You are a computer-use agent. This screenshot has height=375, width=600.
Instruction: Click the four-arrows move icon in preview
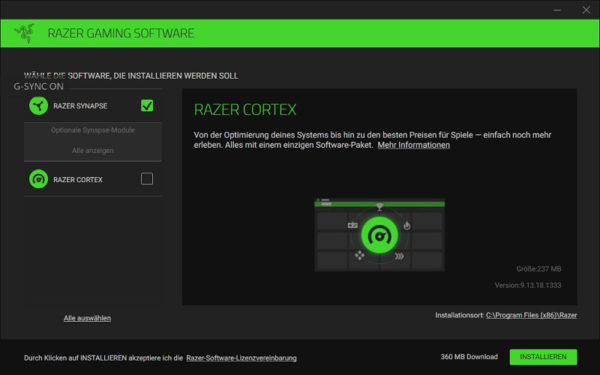tap(359, 255)
